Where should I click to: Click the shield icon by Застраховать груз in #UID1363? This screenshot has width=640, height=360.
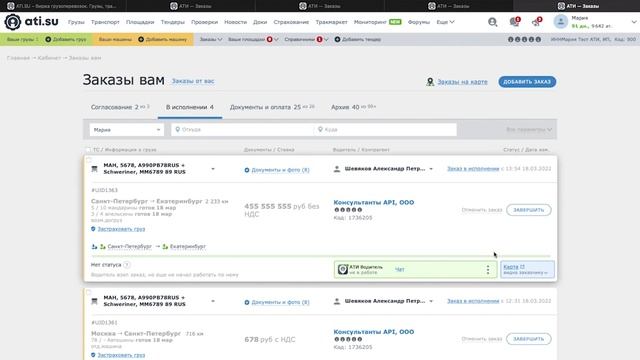pos(93,229)
